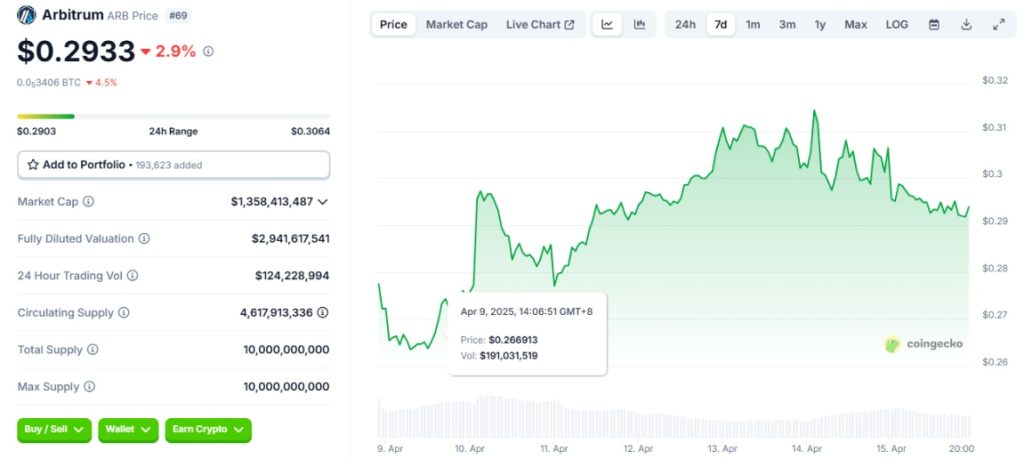
Task: Click the volume bars below chart
Action: point(674,418)
